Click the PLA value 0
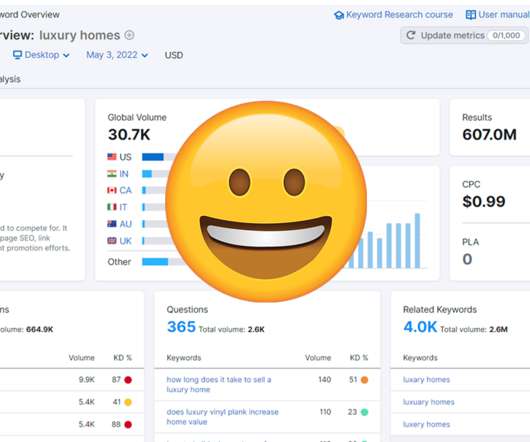Viewport: 530px width, 442px height. tap(467, 259)
